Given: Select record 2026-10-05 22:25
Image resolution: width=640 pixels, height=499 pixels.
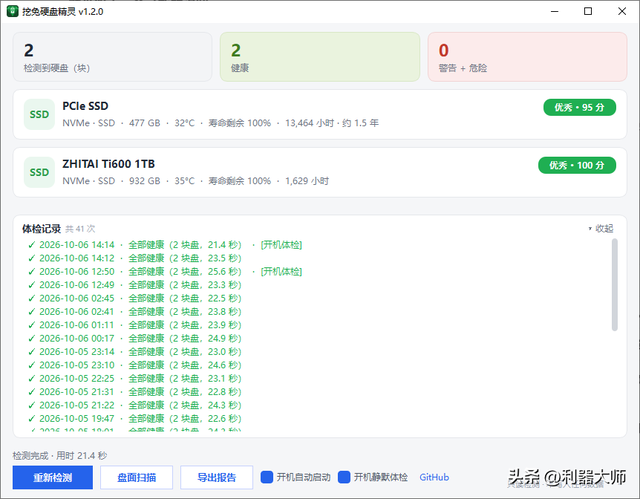Looking at the screenshot, I should point(135,379).
